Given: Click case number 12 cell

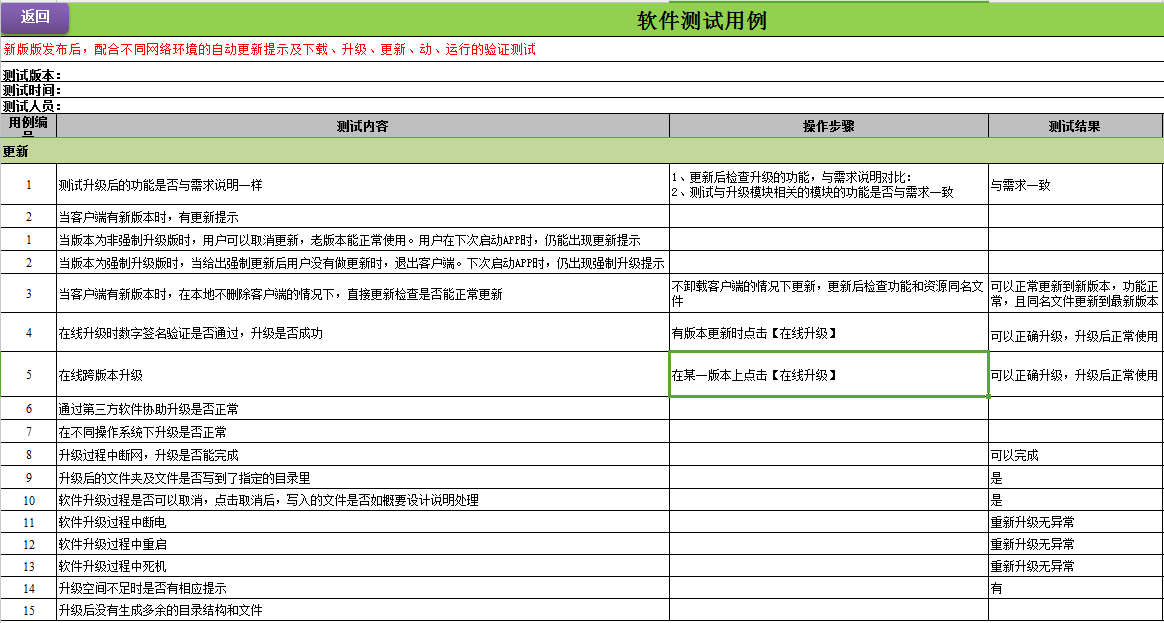Looking at the screenshot, I should [29, 544].
